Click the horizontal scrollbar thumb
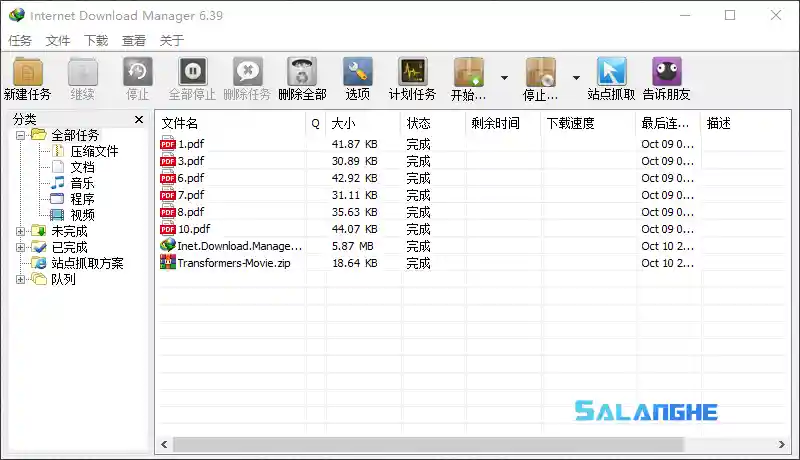Image resolution: width=800 pixels, height=460 pixels. pos(428,444)
